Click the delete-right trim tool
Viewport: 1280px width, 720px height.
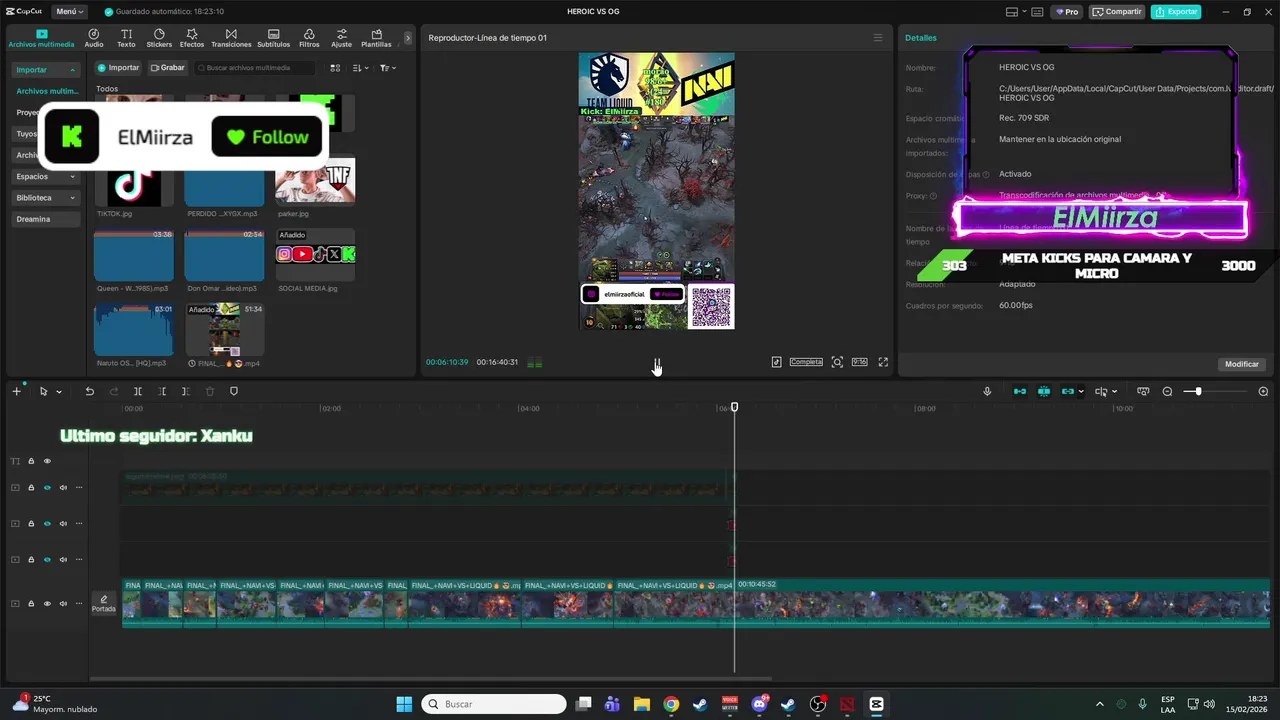pyautogui.click(x=186, y=391)
